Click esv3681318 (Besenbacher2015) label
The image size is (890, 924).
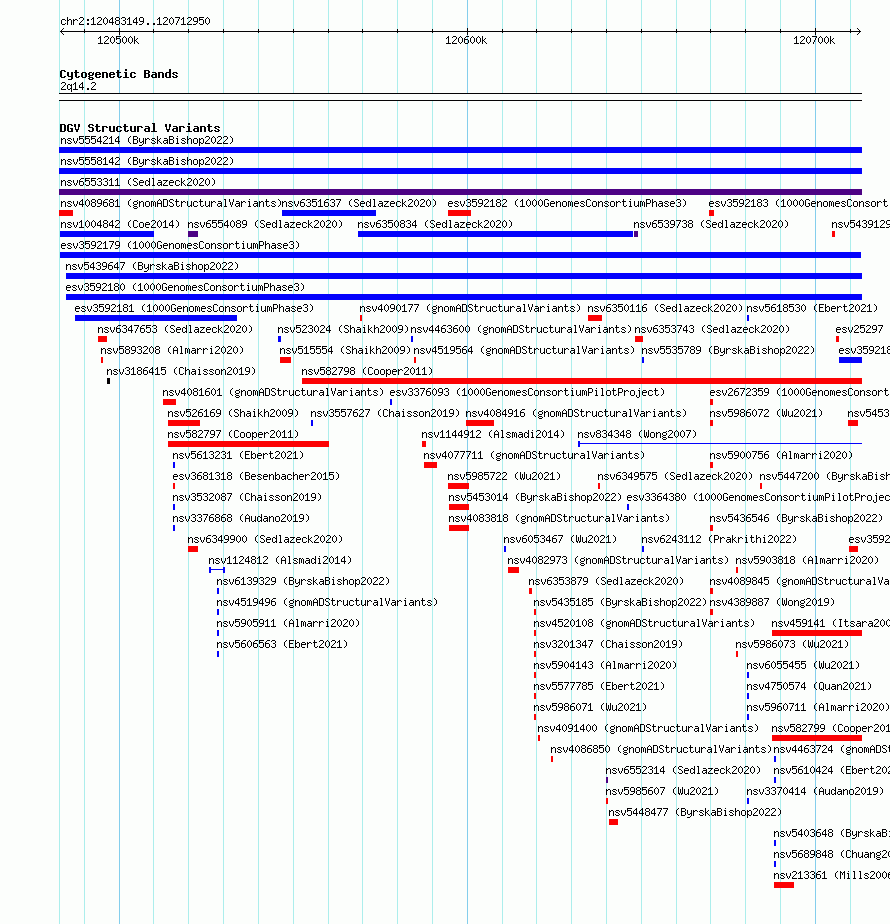click(256, 476)
